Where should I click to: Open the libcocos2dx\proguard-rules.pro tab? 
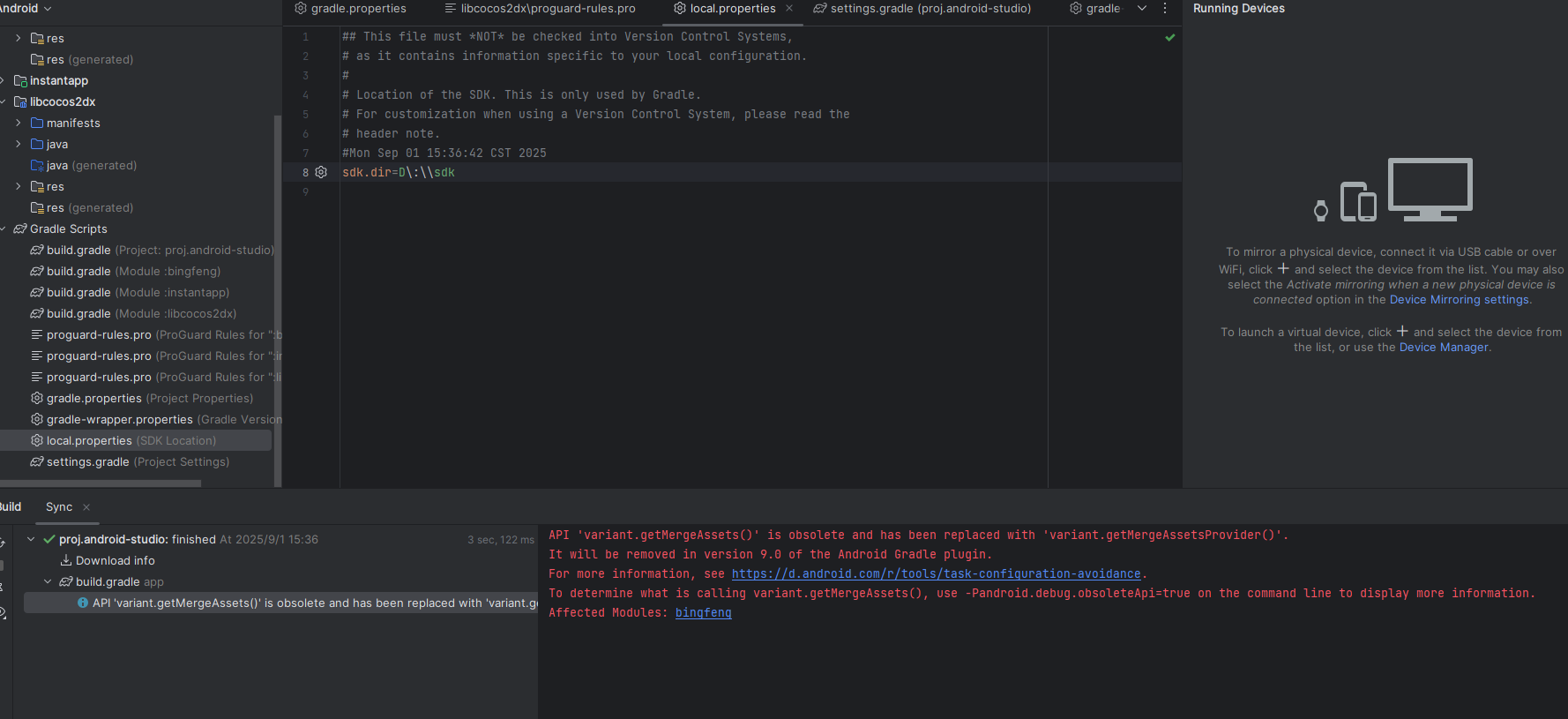tap(540, 8)
